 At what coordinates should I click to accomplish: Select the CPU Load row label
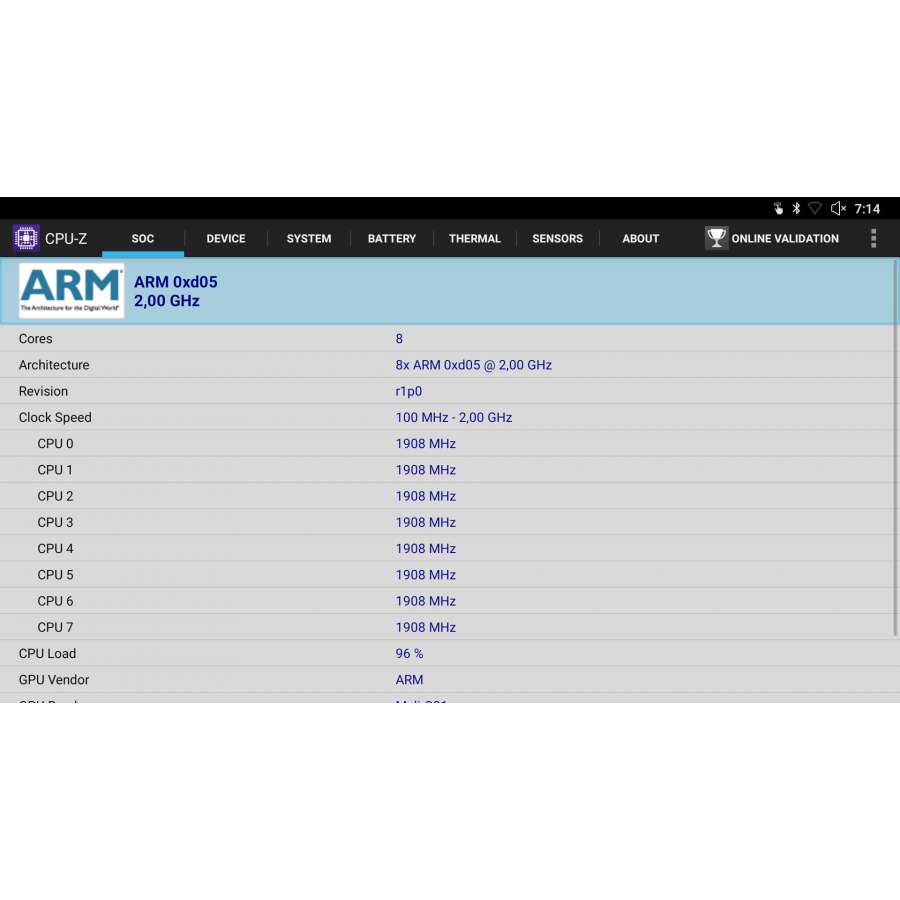pos(47,654)
